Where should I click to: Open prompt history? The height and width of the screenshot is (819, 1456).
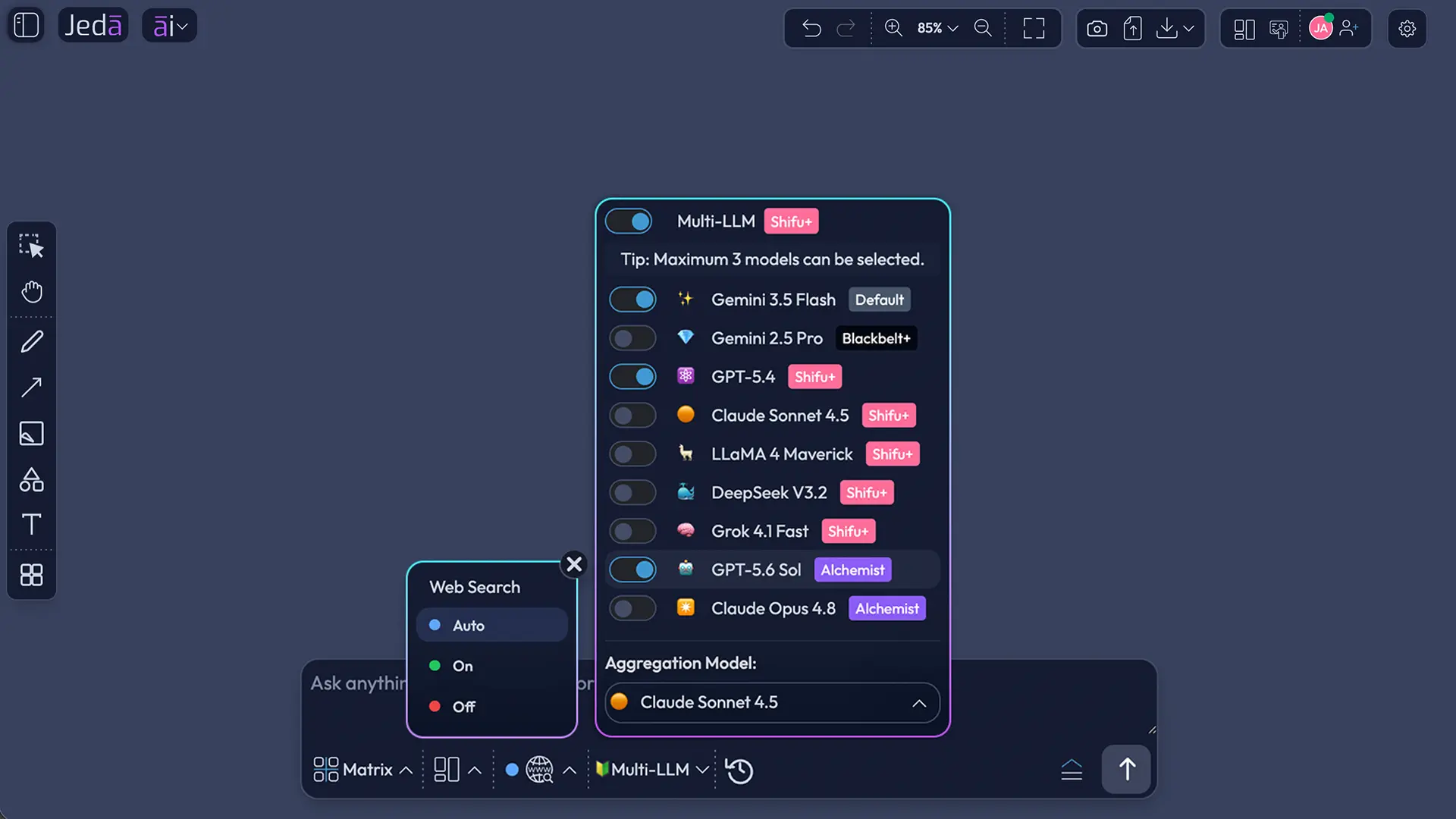pyautogui.click(x=739, y=770)
